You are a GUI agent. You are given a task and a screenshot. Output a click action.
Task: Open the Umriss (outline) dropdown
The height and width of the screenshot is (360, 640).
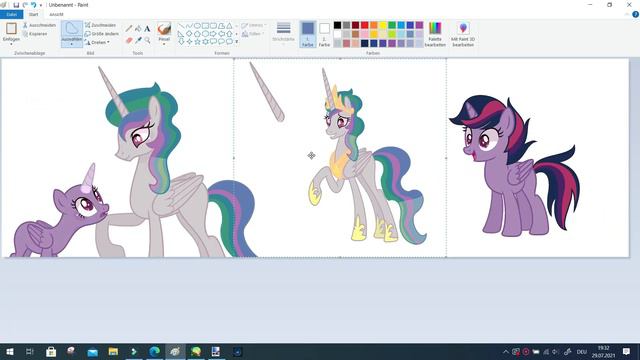pyautogui.click(x=253, y=25)
